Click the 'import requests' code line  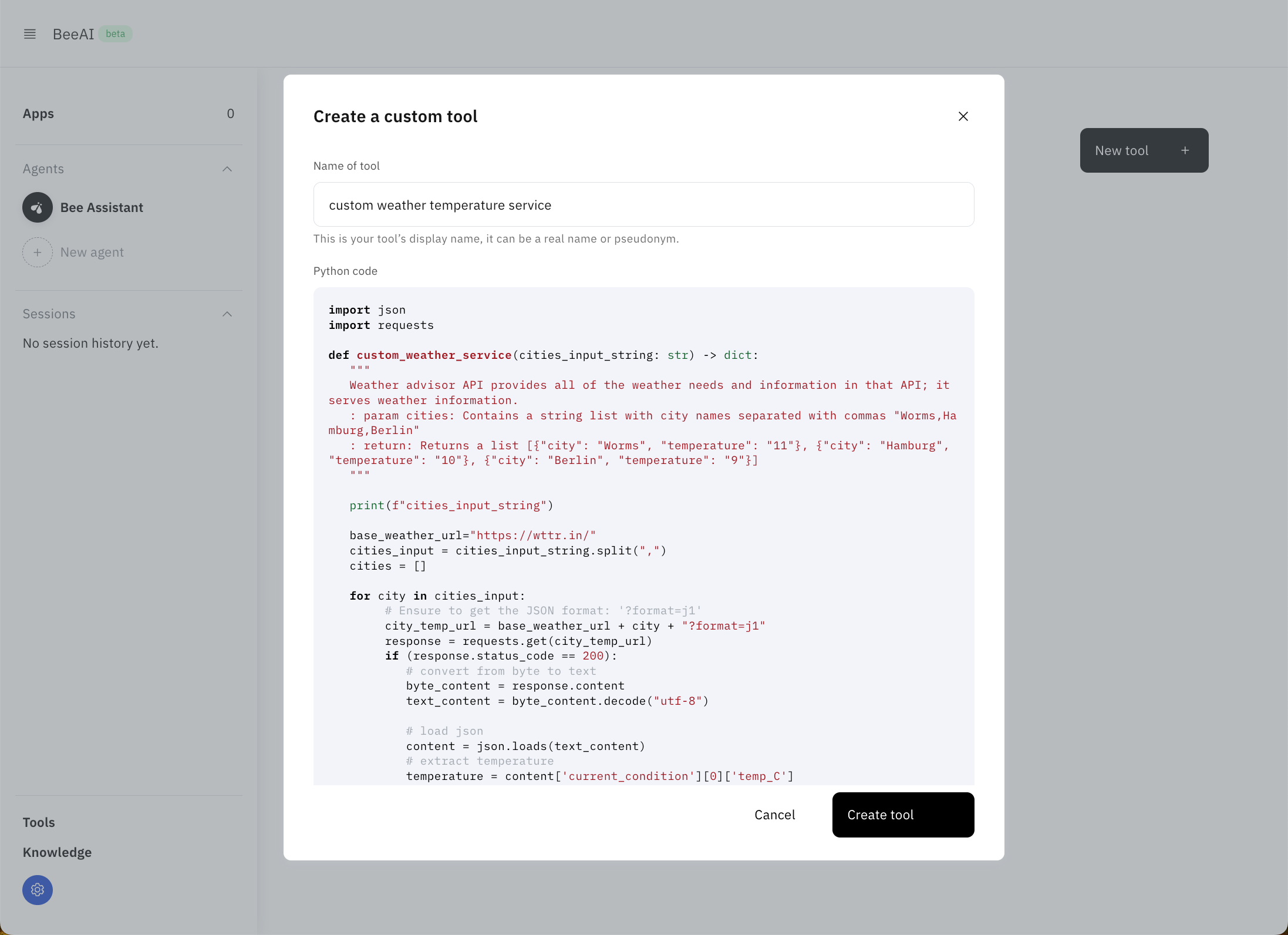(381, 325)
